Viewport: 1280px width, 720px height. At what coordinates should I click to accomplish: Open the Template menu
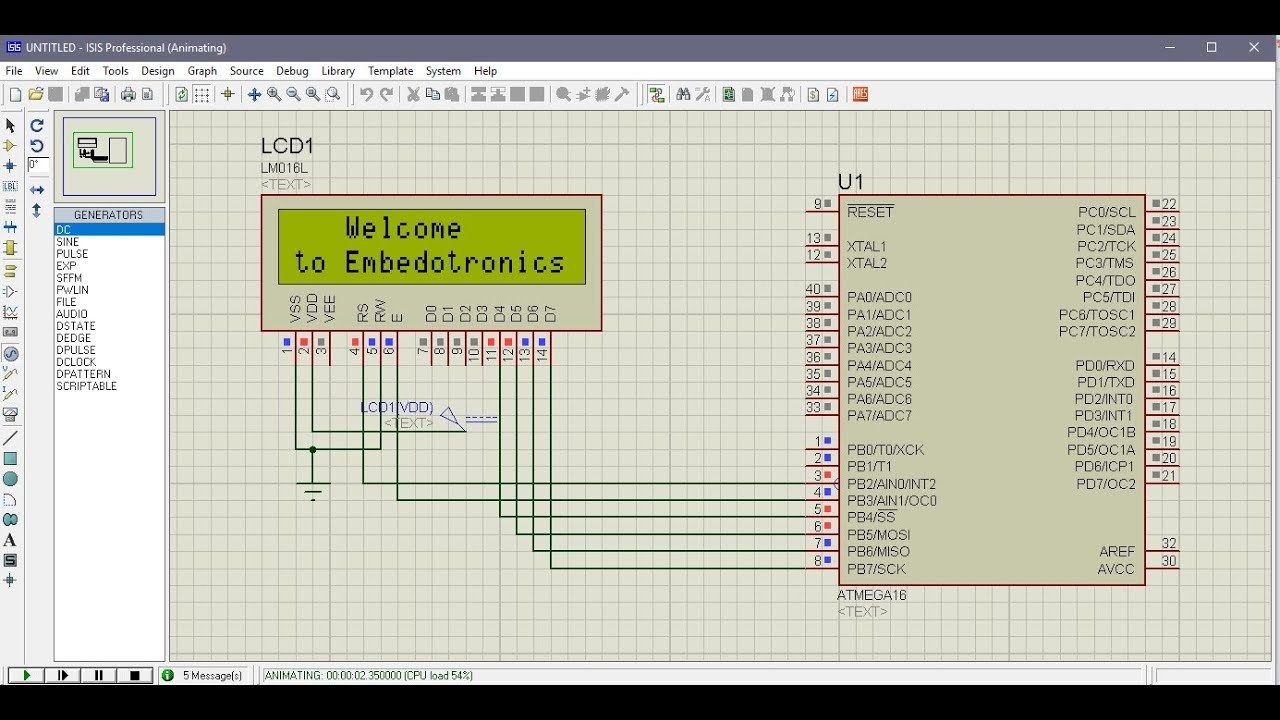pyautogui.click(x=390, y=71)
